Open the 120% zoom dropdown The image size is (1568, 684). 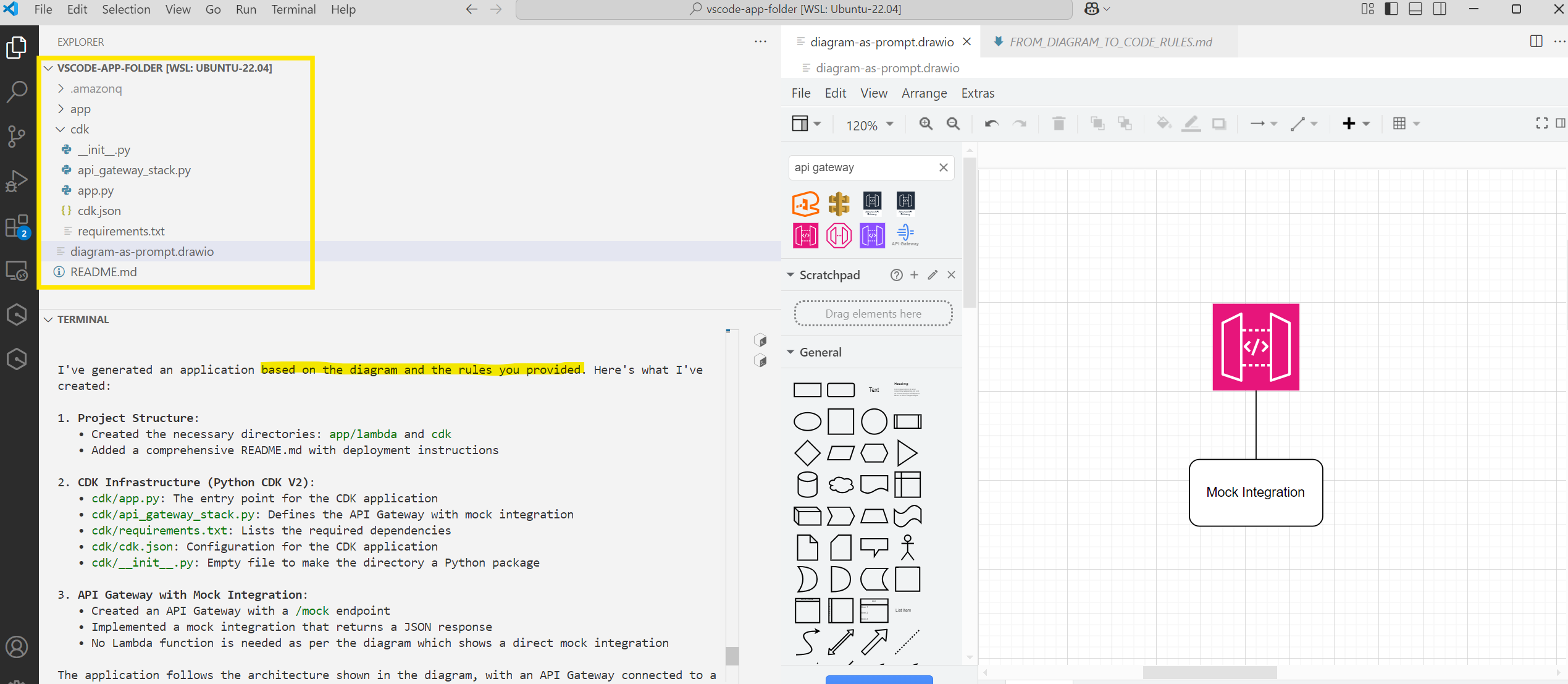(870, 125)
